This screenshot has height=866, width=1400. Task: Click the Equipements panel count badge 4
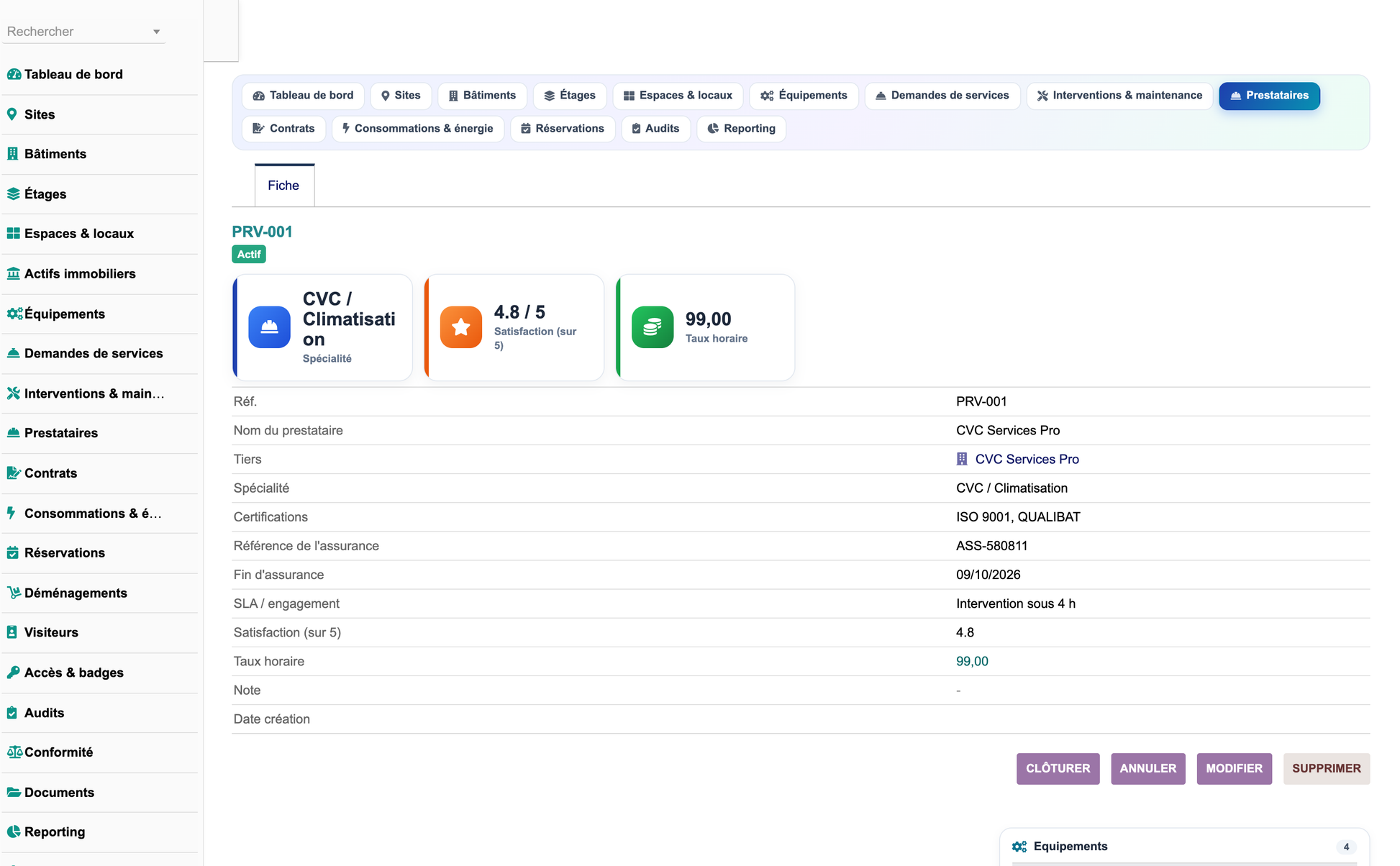click(1346, 847)
